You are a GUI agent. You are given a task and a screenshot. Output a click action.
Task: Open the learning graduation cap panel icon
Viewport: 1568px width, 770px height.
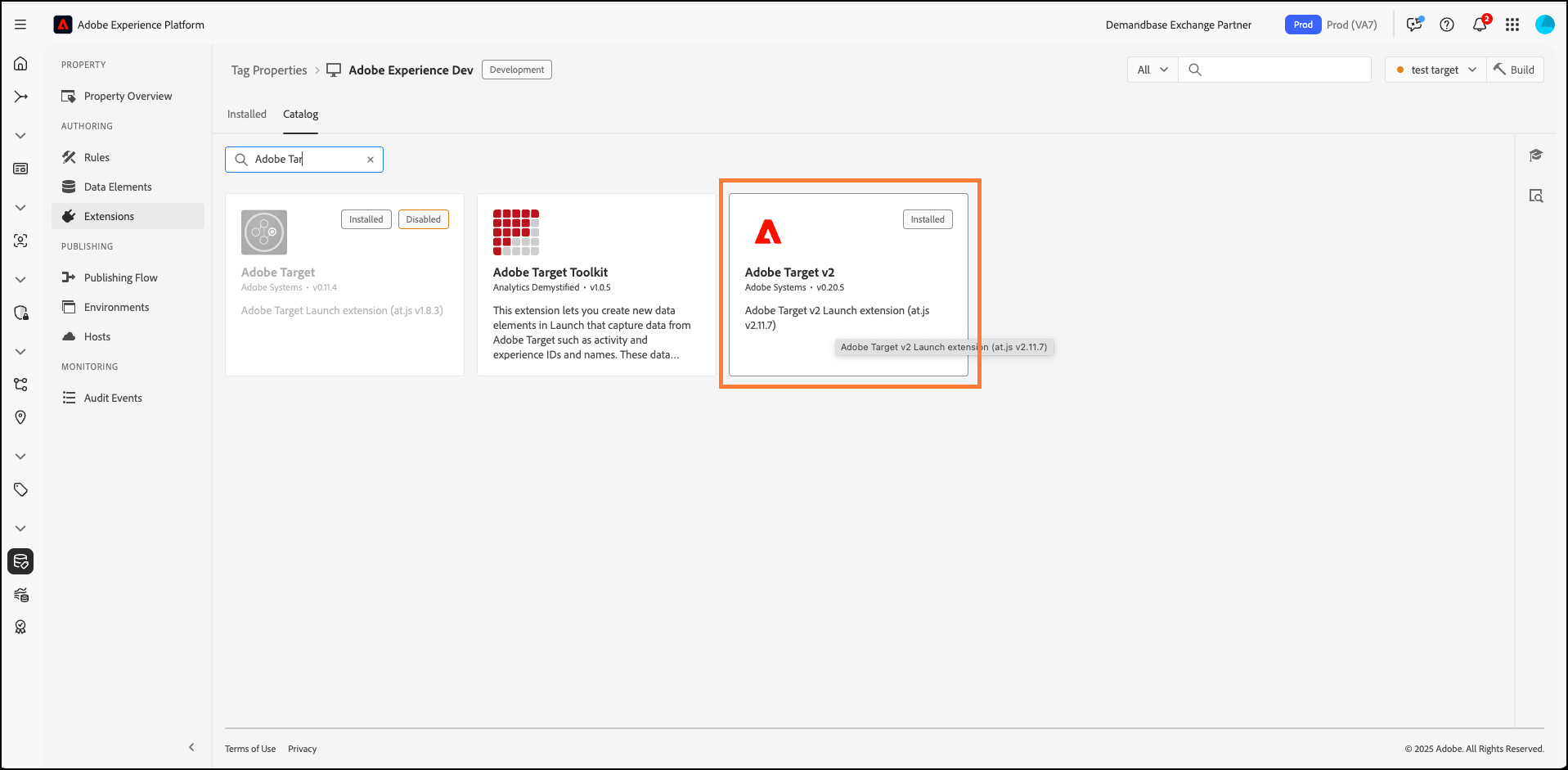pos(1536,155)
